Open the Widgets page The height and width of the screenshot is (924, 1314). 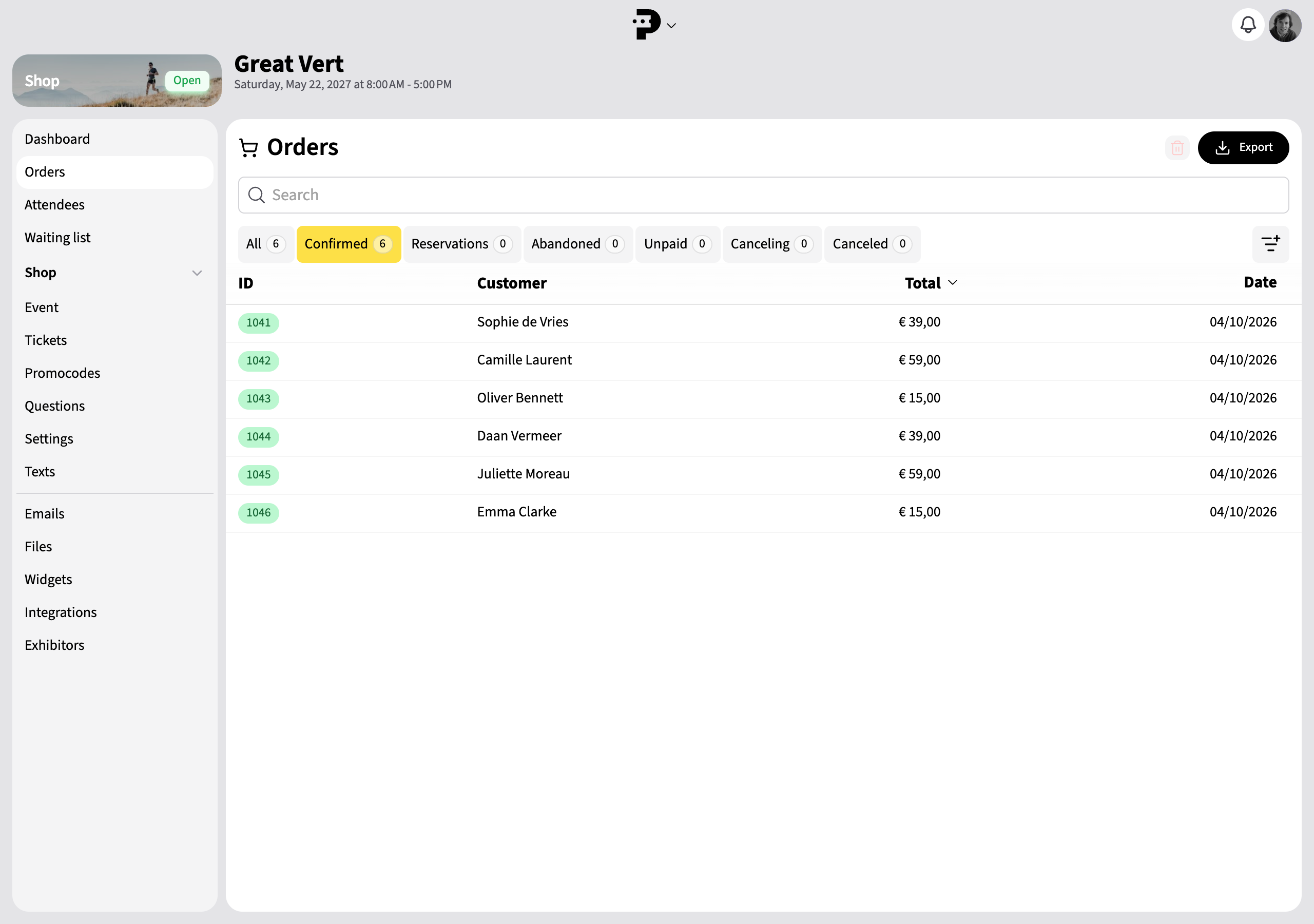coord(115,580)
